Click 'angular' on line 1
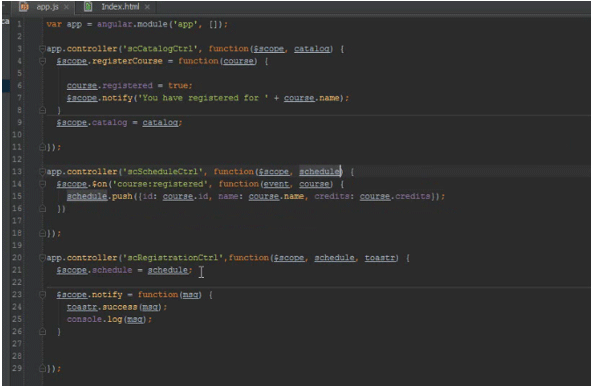Viewport: 593px width, 388px height. 115,24
